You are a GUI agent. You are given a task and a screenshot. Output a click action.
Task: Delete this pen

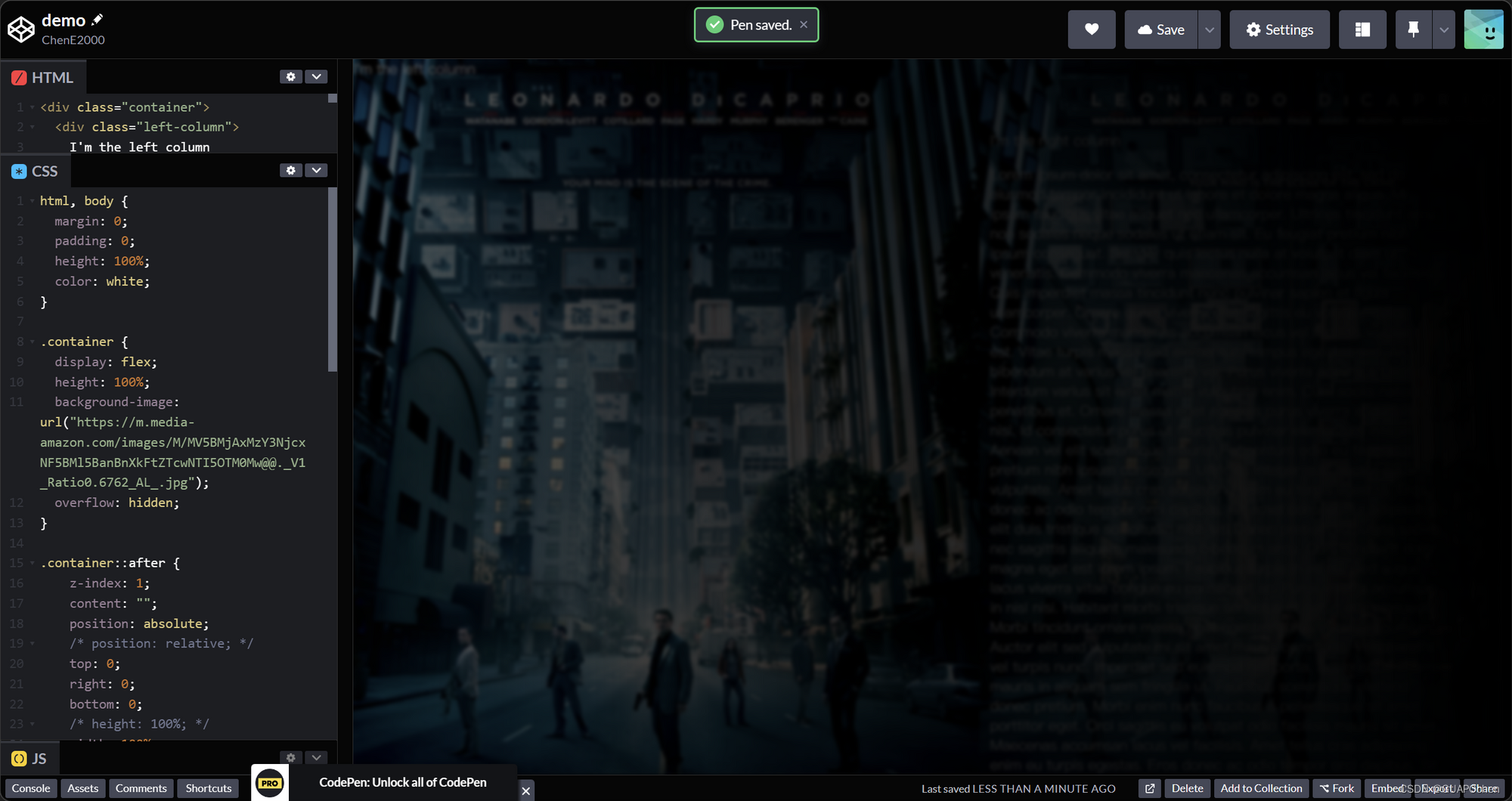coord(1187,788)
